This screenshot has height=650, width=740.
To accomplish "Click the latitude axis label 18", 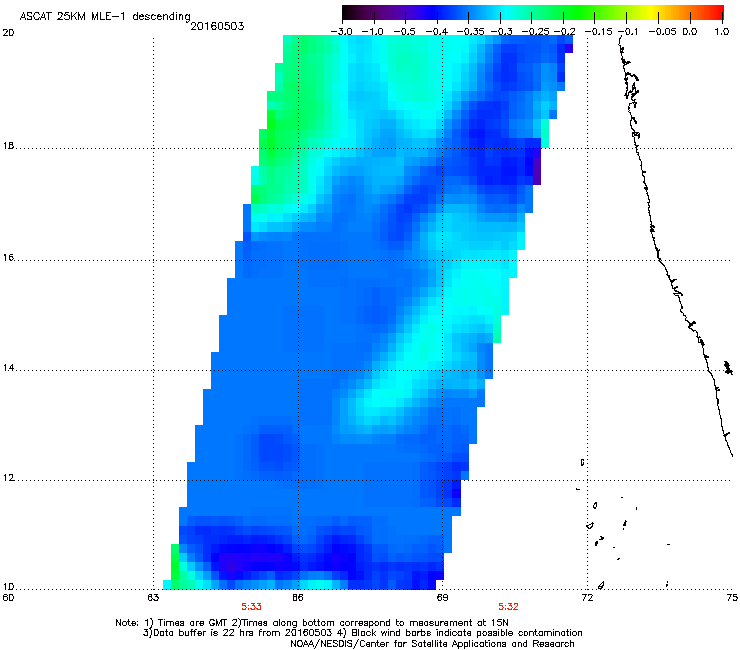I will click(8, 146).
